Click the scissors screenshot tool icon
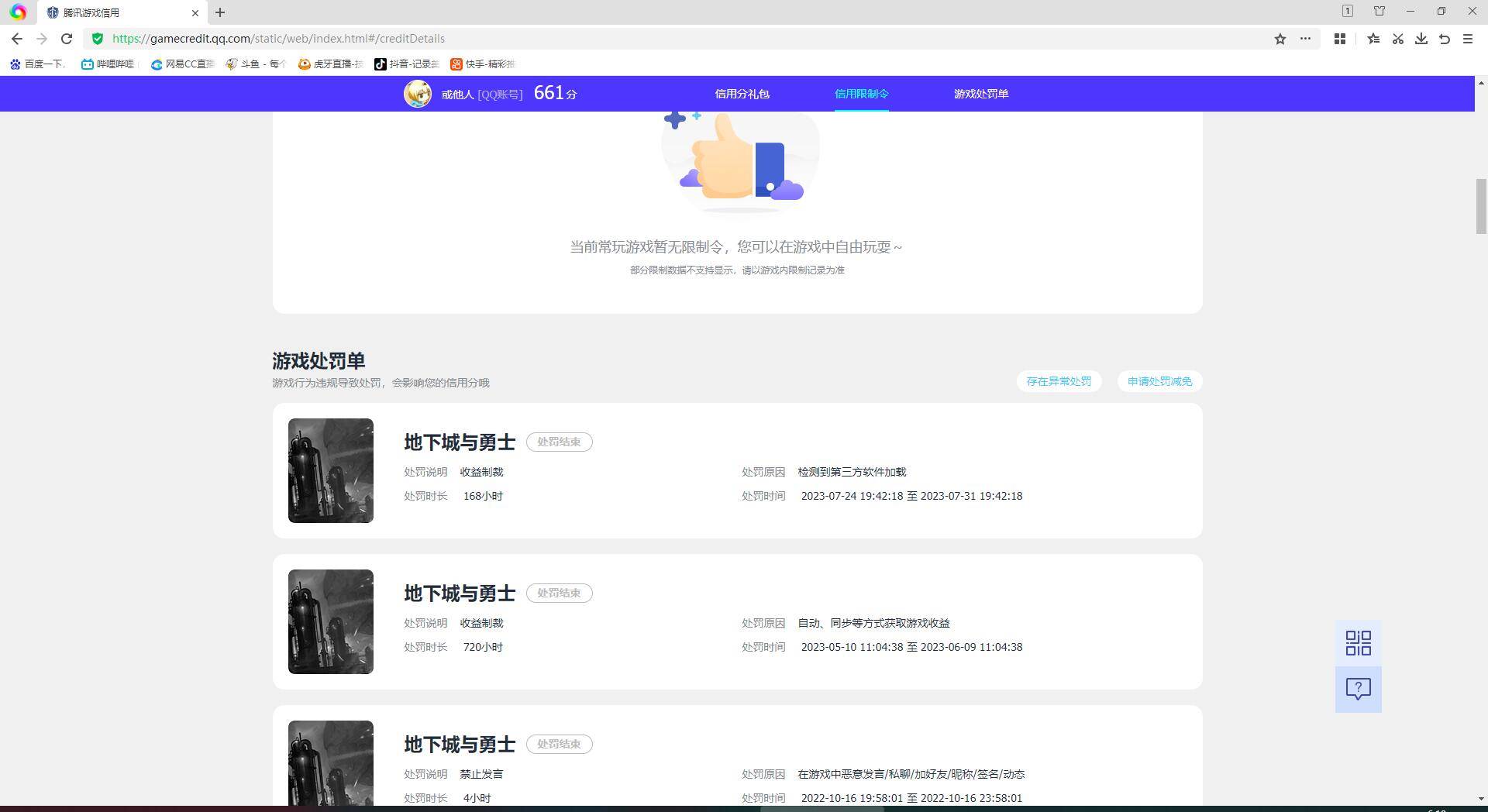The height and width of the screenshot is (812, 1488). [x=1398, y=39]
